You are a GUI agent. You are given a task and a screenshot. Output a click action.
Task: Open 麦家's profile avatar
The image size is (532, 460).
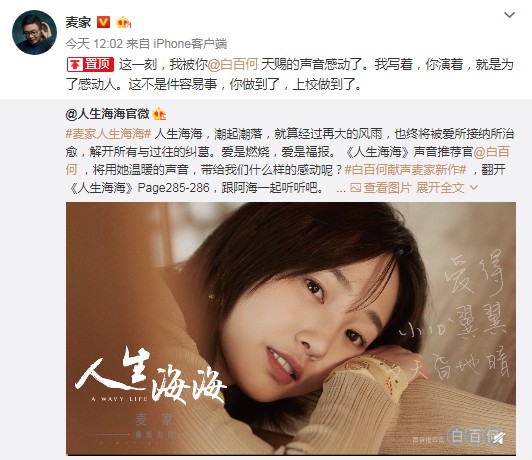tap(34, 33)
